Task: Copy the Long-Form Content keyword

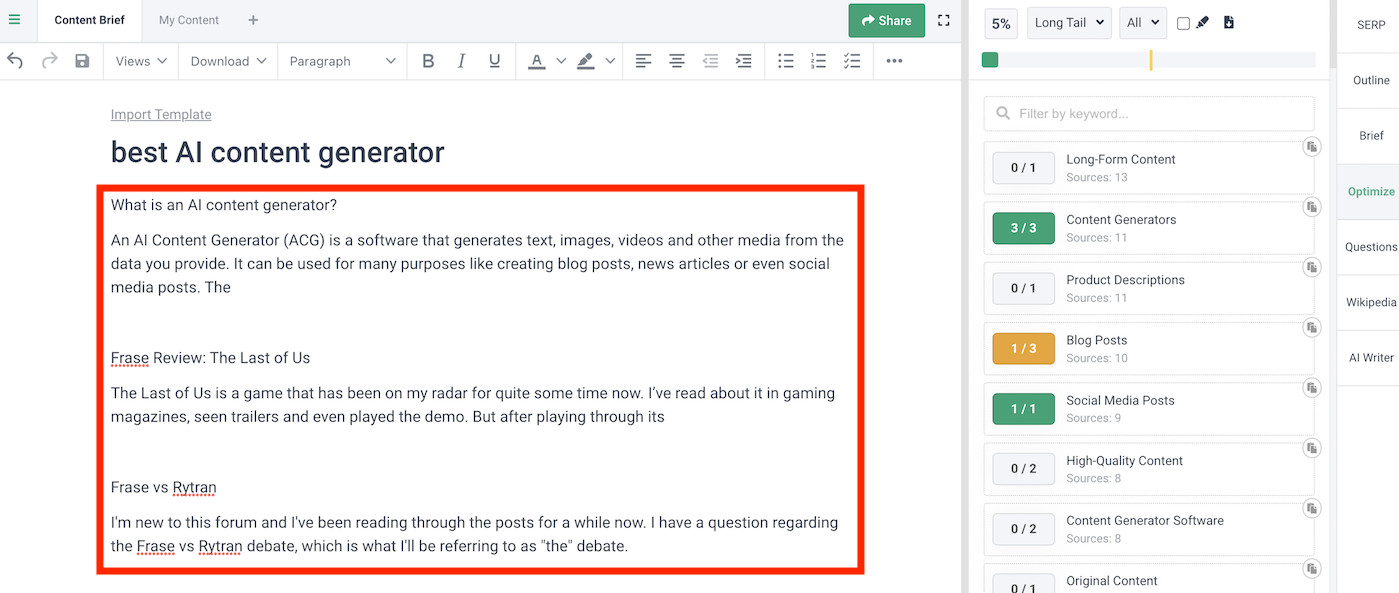Action: [x=1312, y=147]
